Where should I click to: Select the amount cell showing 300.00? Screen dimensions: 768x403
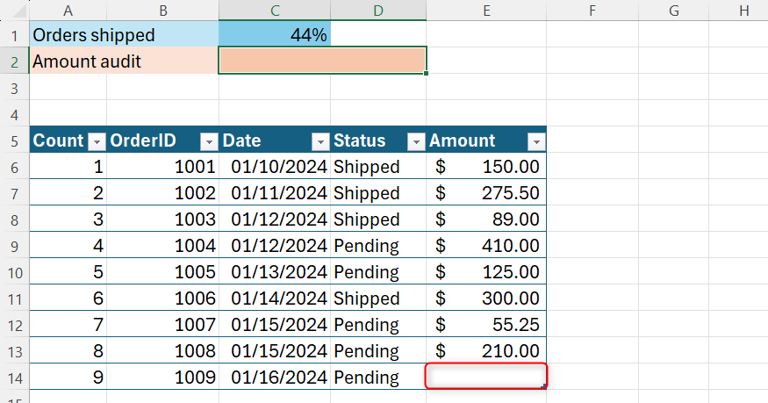[486, 298]
